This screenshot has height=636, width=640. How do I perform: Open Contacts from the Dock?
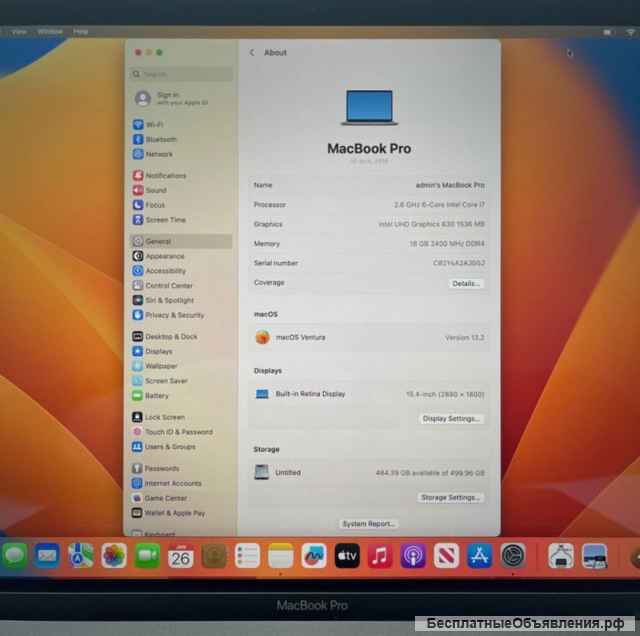[x=214, y=555]
